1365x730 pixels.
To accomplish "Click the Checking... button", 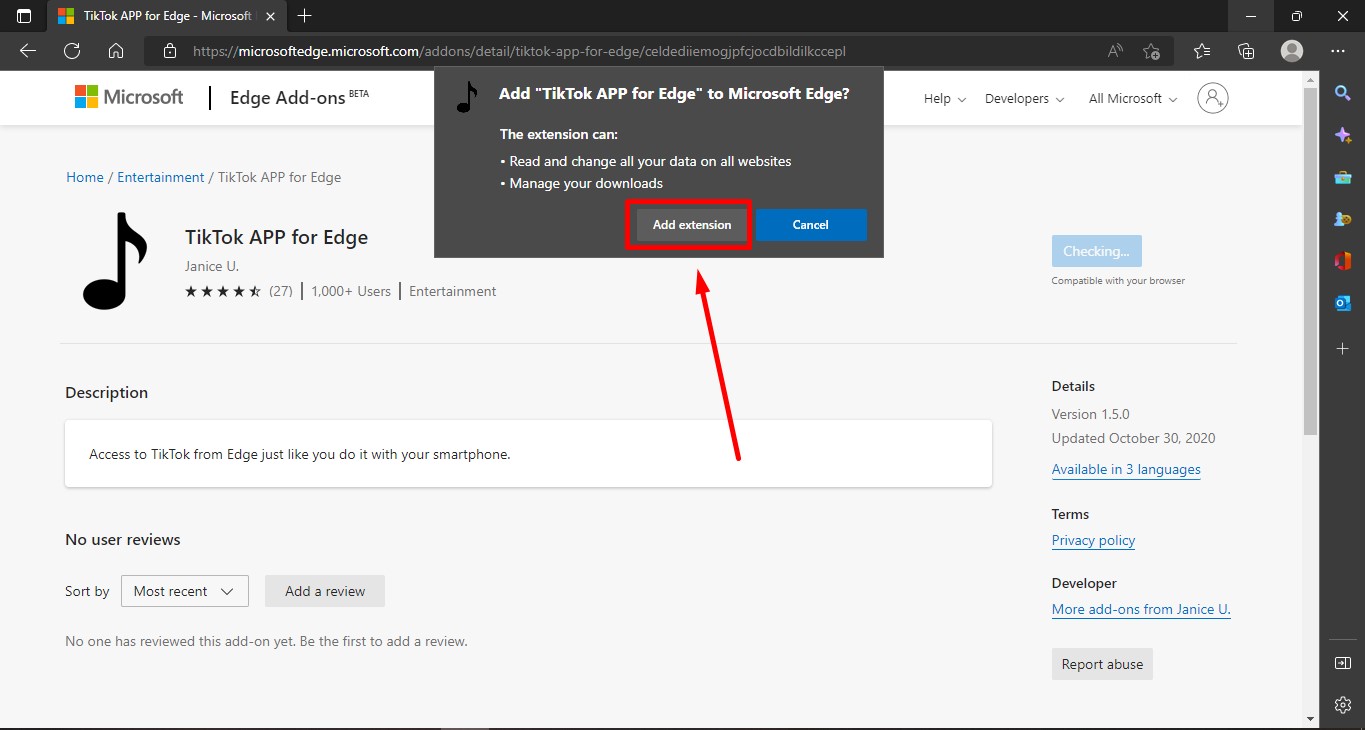I will click(x=1096, y=251).
